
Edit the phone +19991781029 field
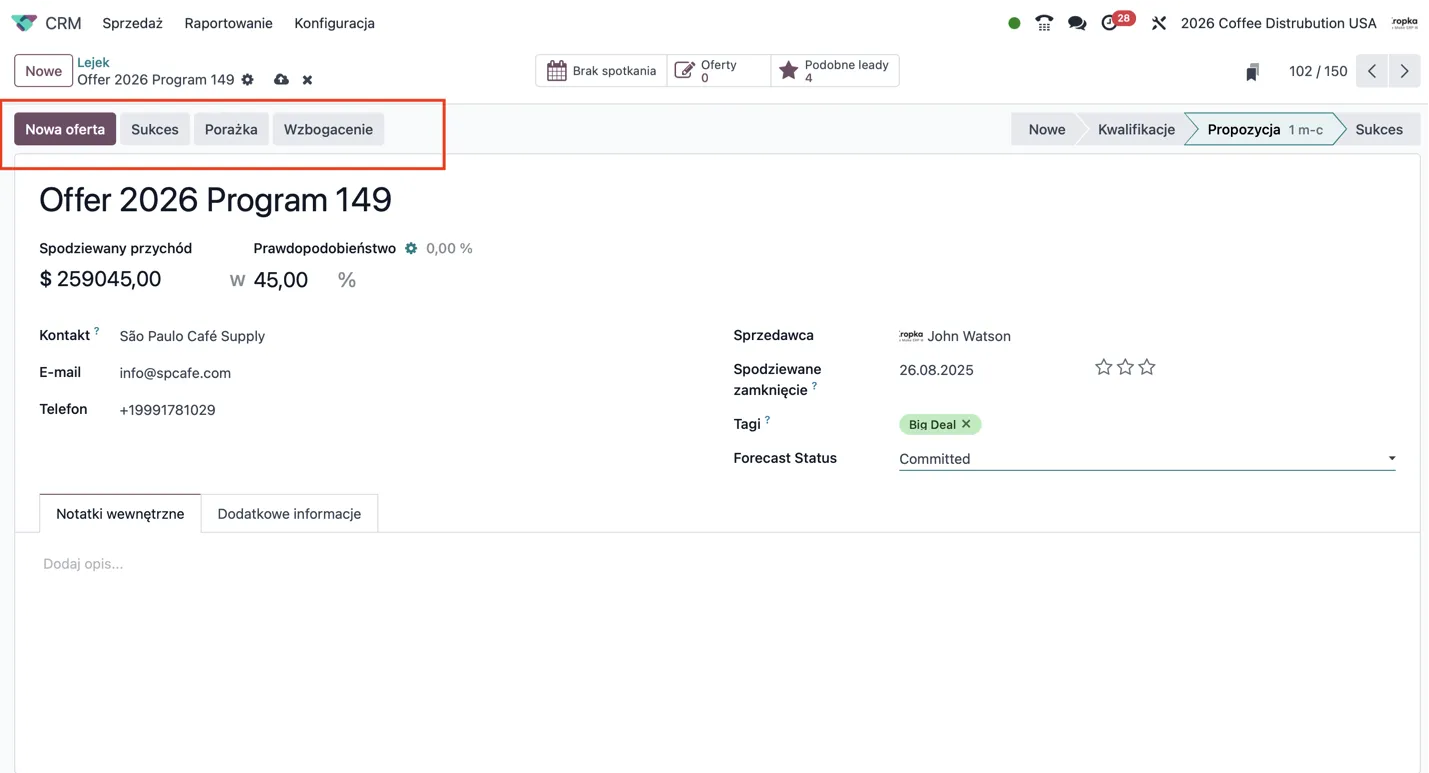[x=167, y=410]
